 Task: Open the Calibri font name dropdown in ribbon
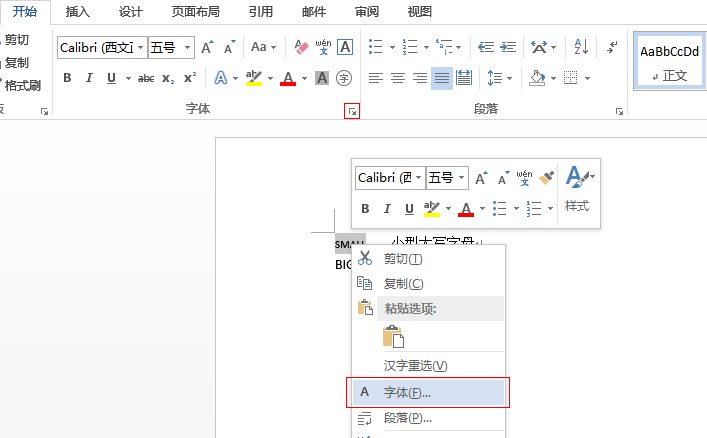click(x=140, y=47)
